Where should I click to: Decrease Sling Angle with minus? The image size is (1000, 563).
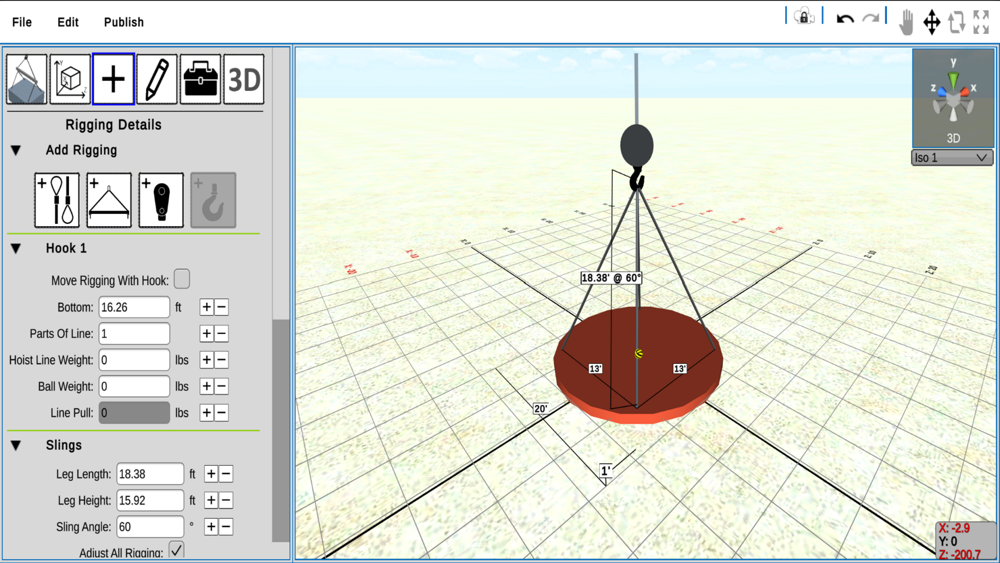coord(226,527)
